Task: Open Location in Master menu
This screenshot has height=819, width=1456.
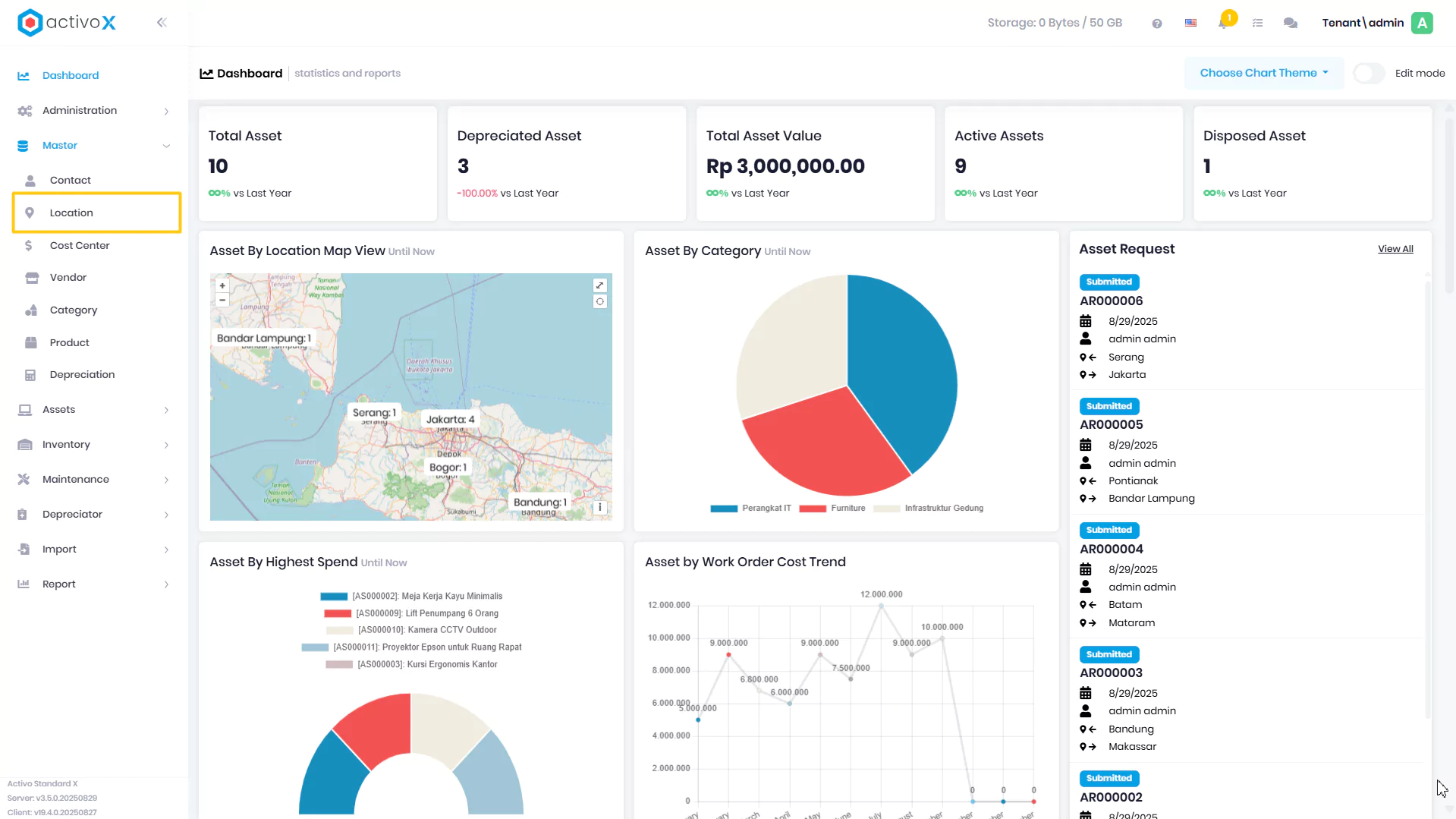Action: click(x=96, y=213)
